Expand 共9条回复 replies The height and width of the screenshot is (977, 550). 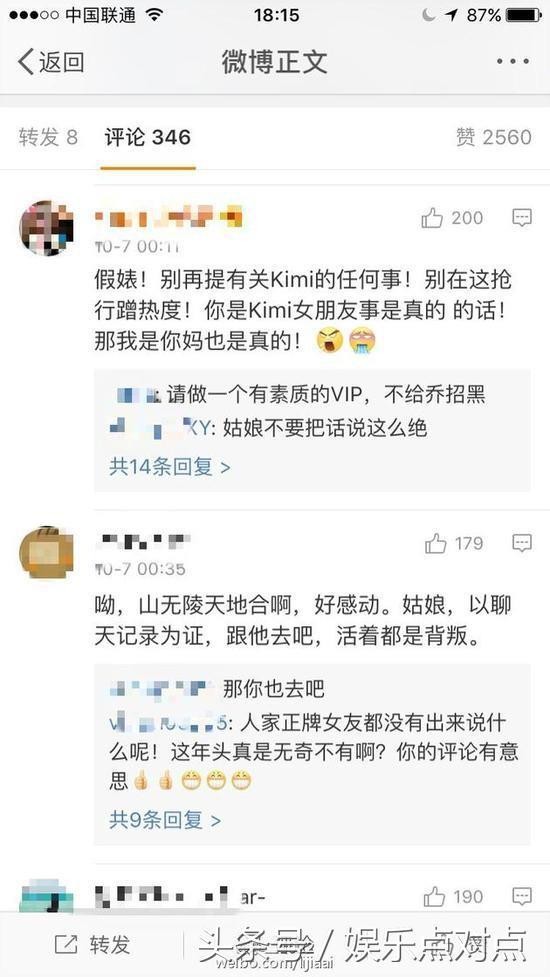[x=165, y=820]
